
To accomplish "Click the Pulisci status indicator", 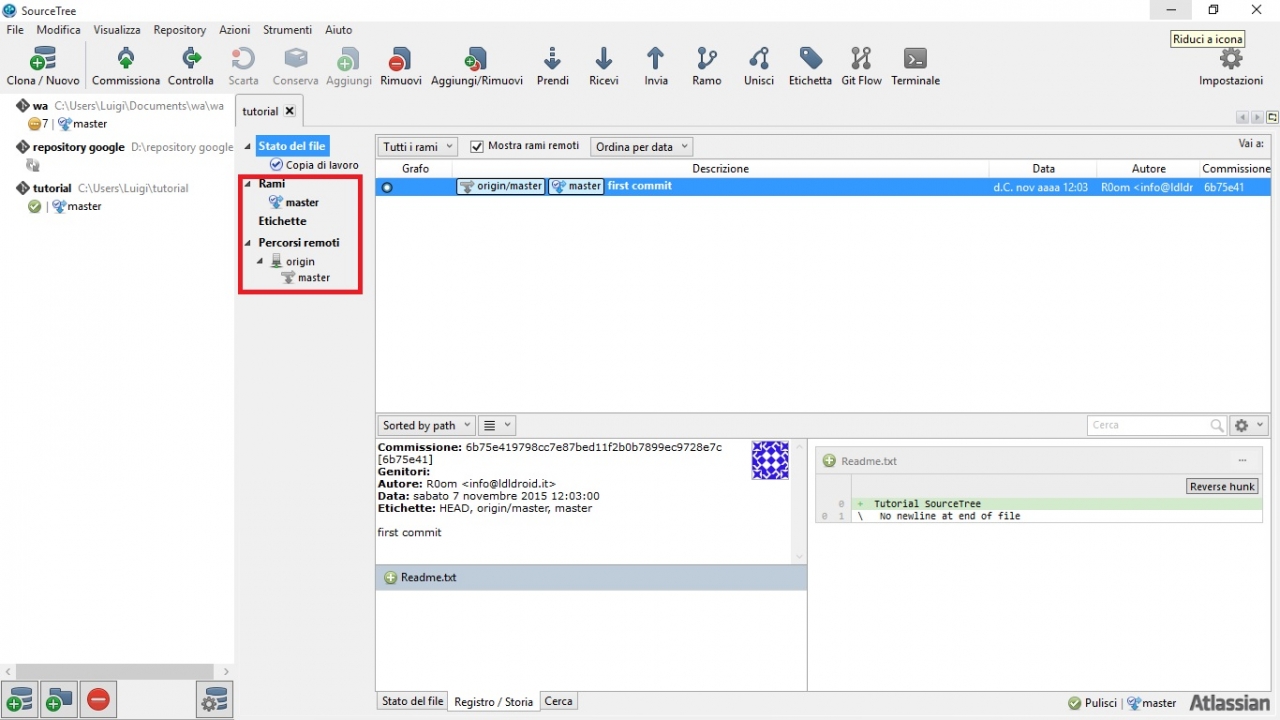I will pyautogui.click(x=1092, y=703).
